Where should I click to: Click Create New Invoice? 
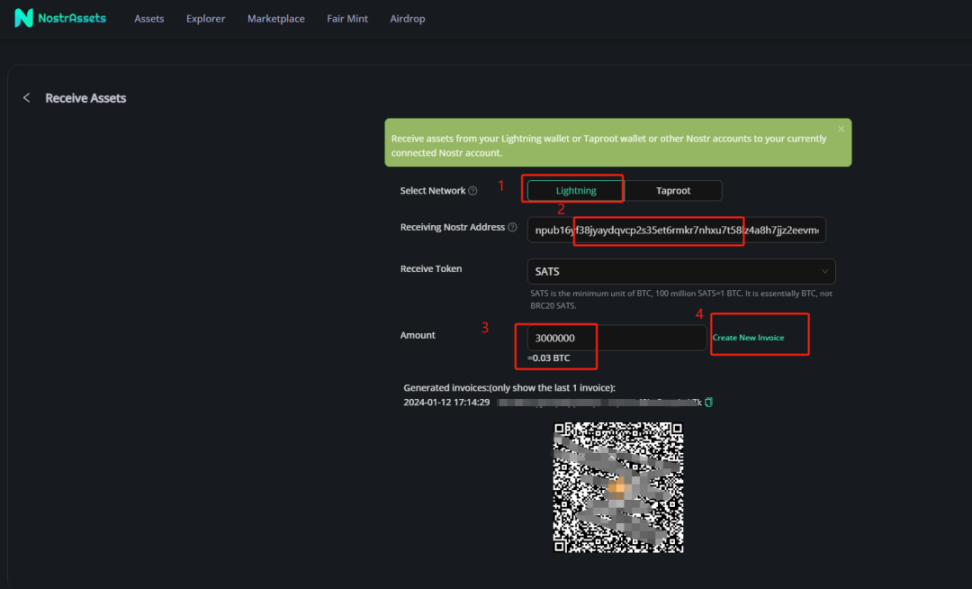(748, 338)
